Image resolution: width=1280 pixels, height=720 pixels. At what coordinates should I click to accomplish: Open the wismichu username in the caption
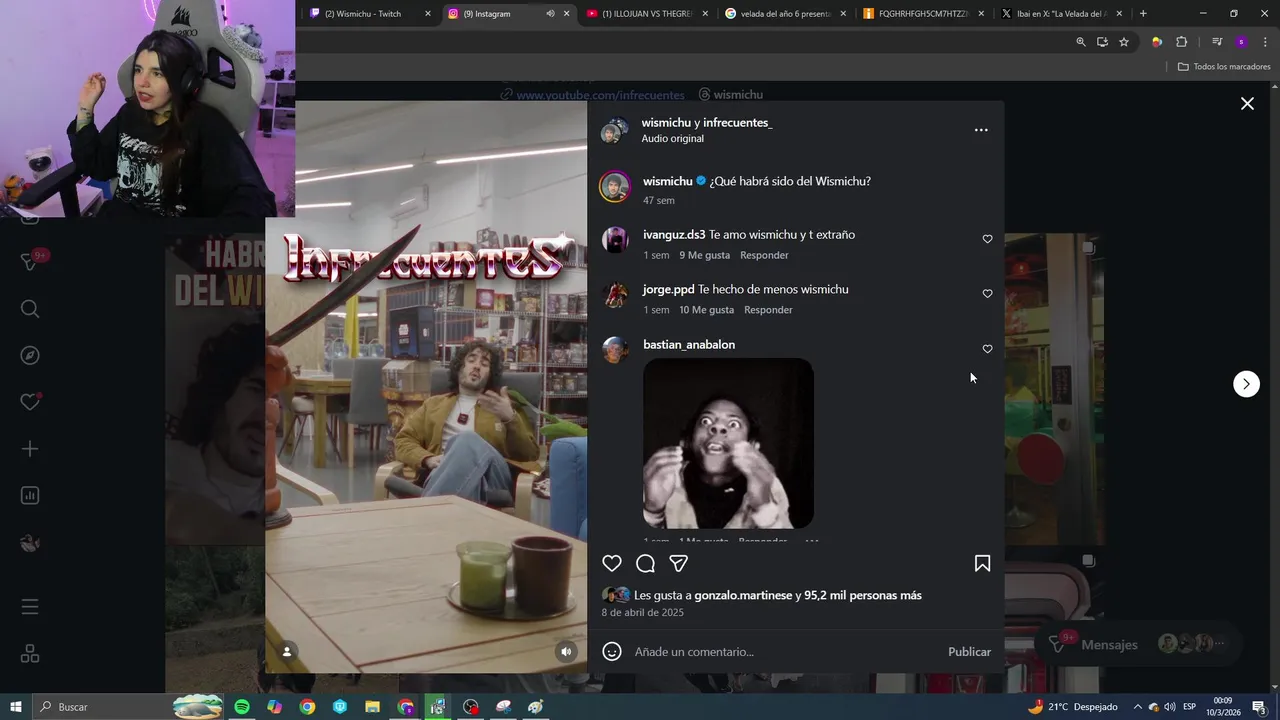tap(668, 181)
